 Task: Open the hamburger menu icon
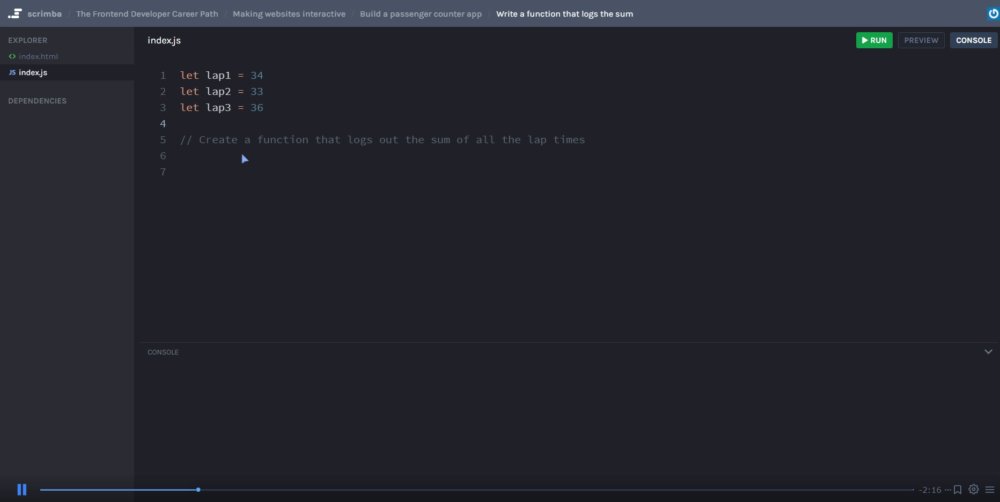[x=990, y=489]
